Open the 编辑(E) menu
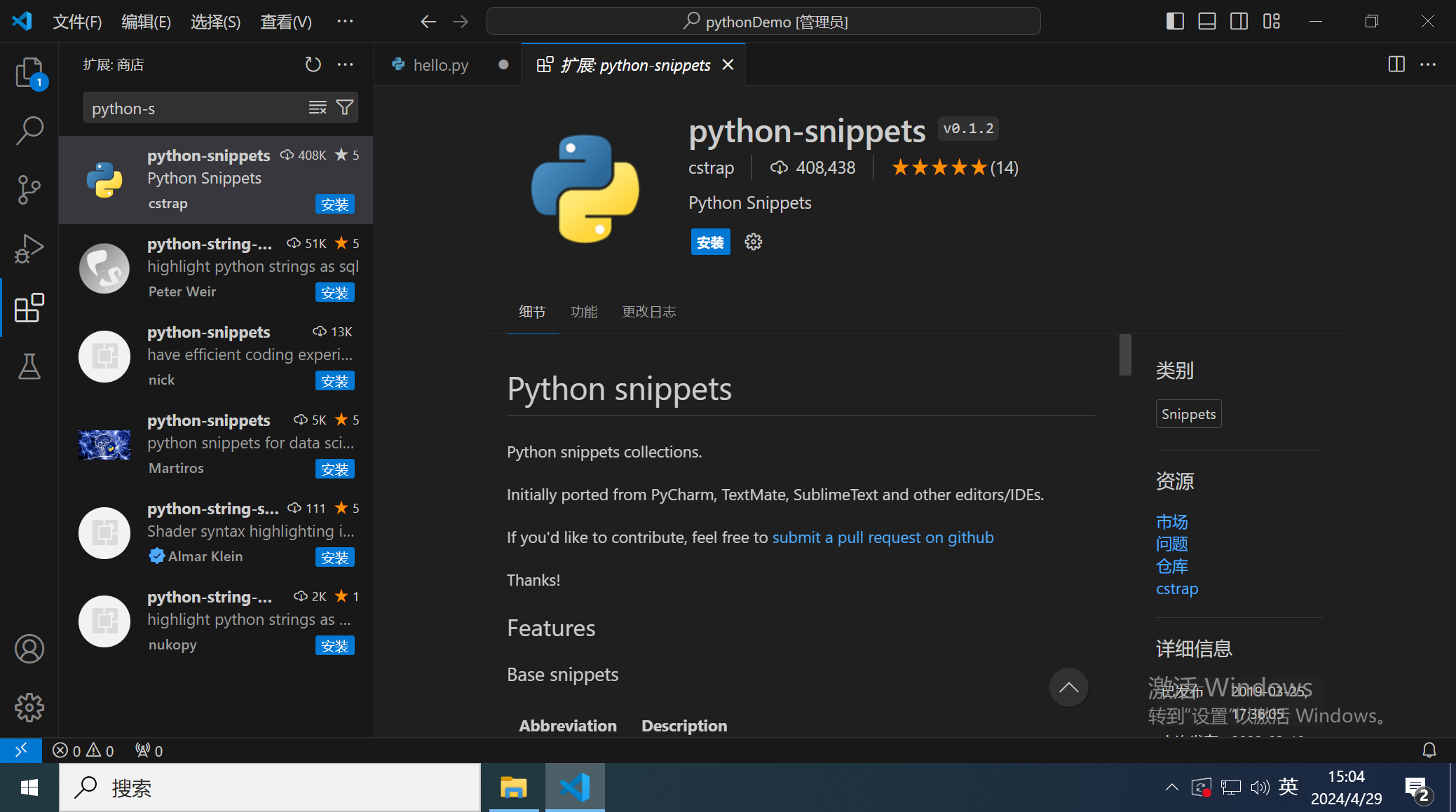Viewport: 1456px width, 812px height. (146, 22)
